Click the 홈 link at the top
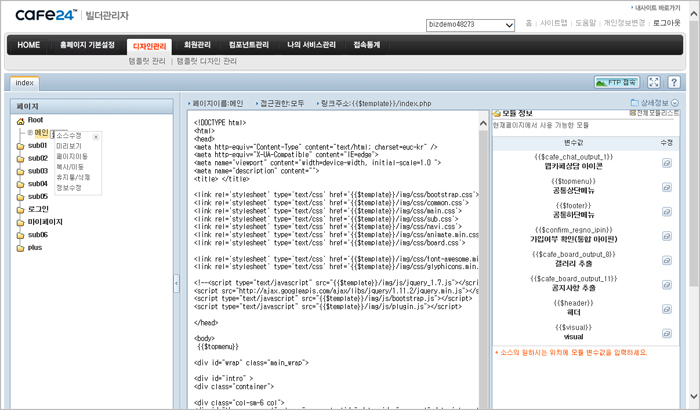700x410 pixels. (529, 23)
